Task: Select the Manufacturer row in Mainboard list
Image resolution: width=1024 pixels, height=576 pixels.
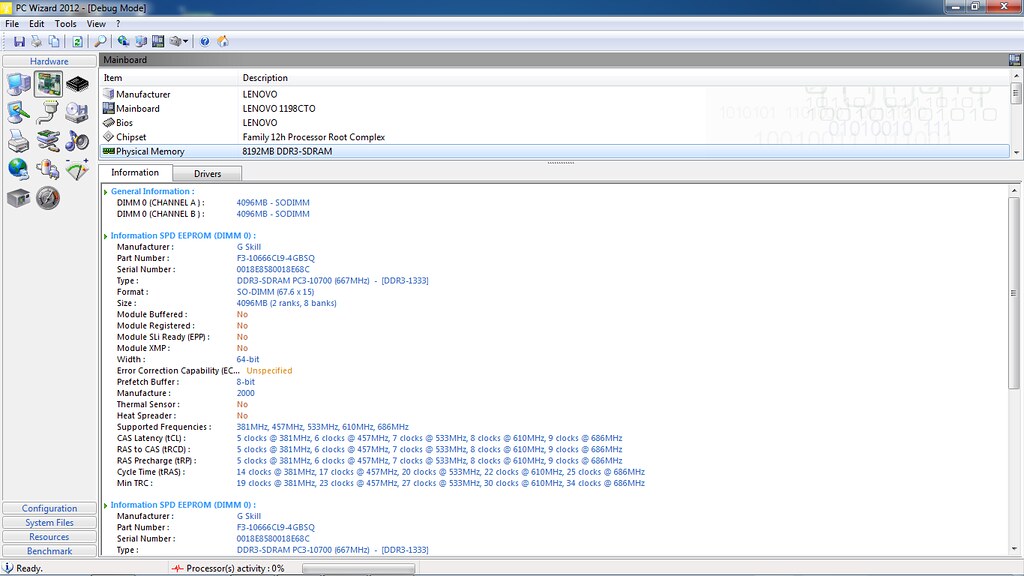Action: (x=555, y=94)
